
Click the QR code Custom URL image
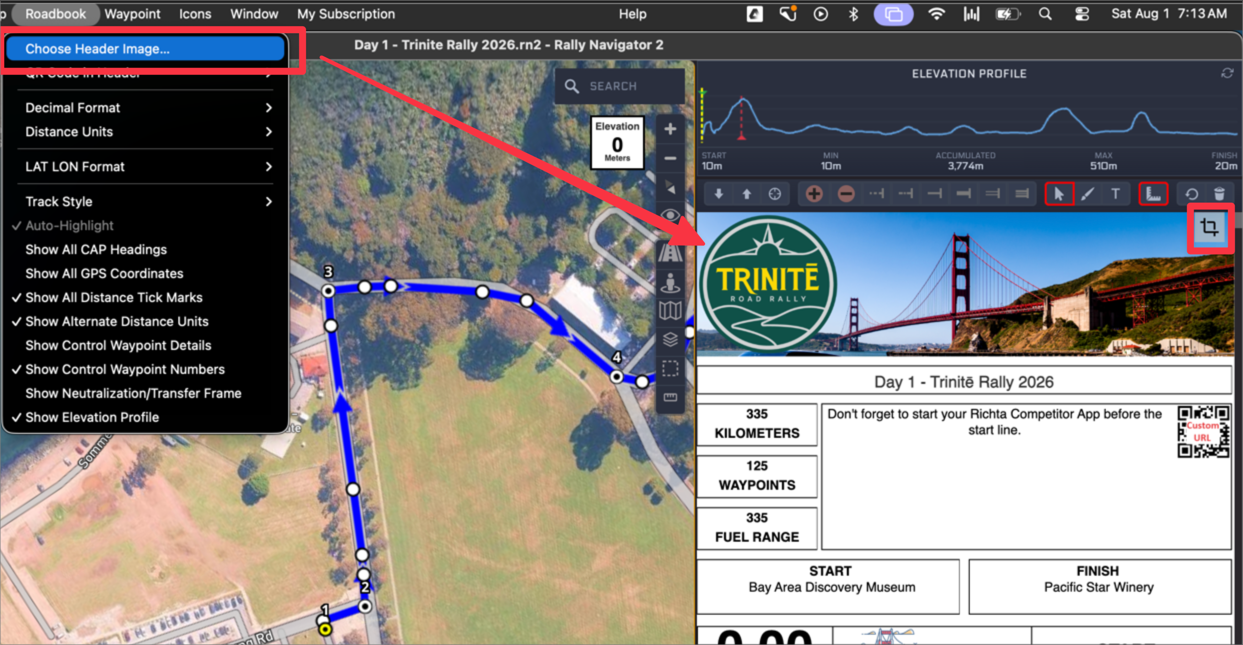pos(1203,432)
